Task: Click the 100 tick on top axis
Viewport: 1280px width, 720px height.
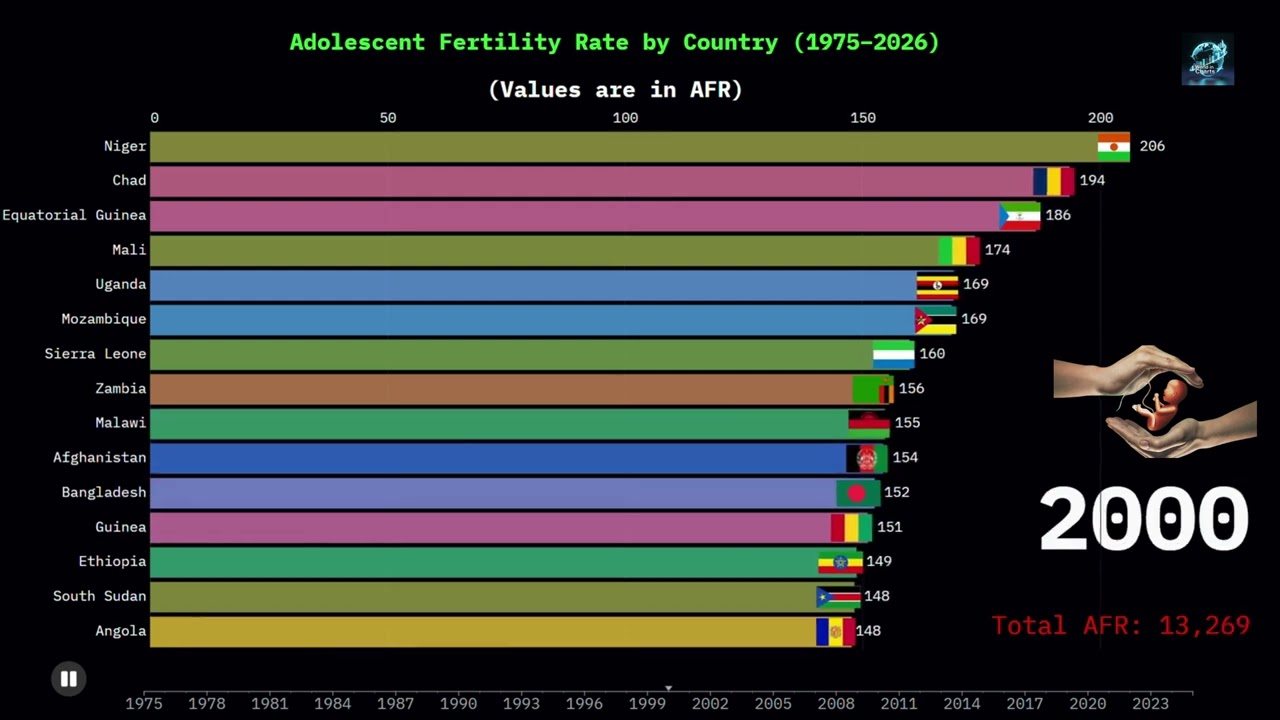Action: [x=625, y=118]
